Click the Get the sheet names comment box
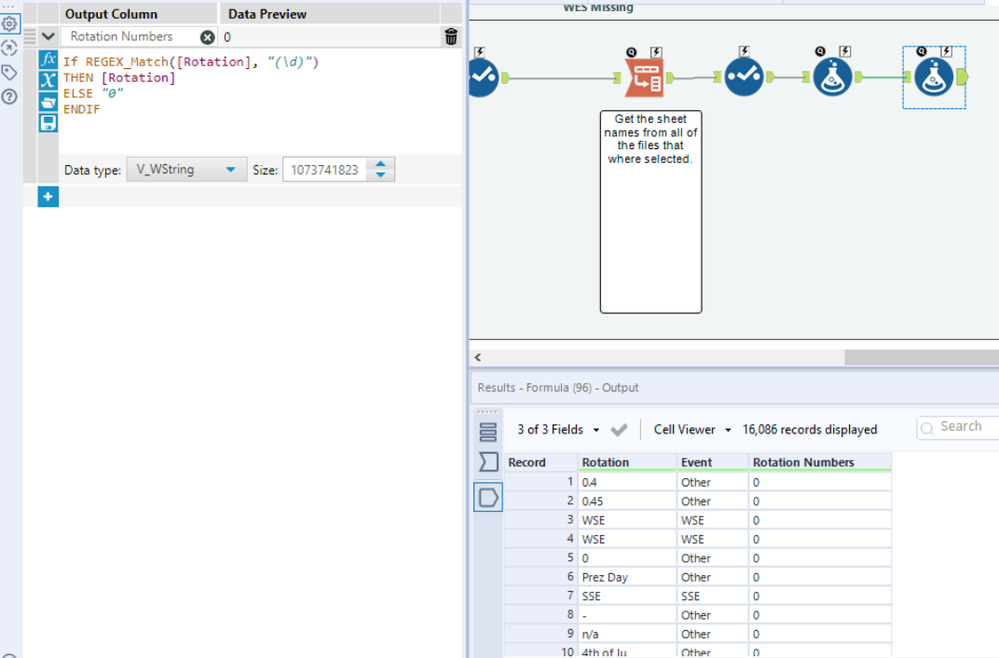This screenshot has width=999, height=658. 650,211
